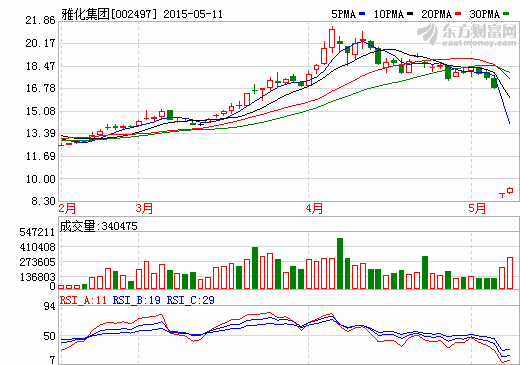Click the 成交量:340475 volume label
The height and width of the screenshot is (365, 520).
coord(98,226)
